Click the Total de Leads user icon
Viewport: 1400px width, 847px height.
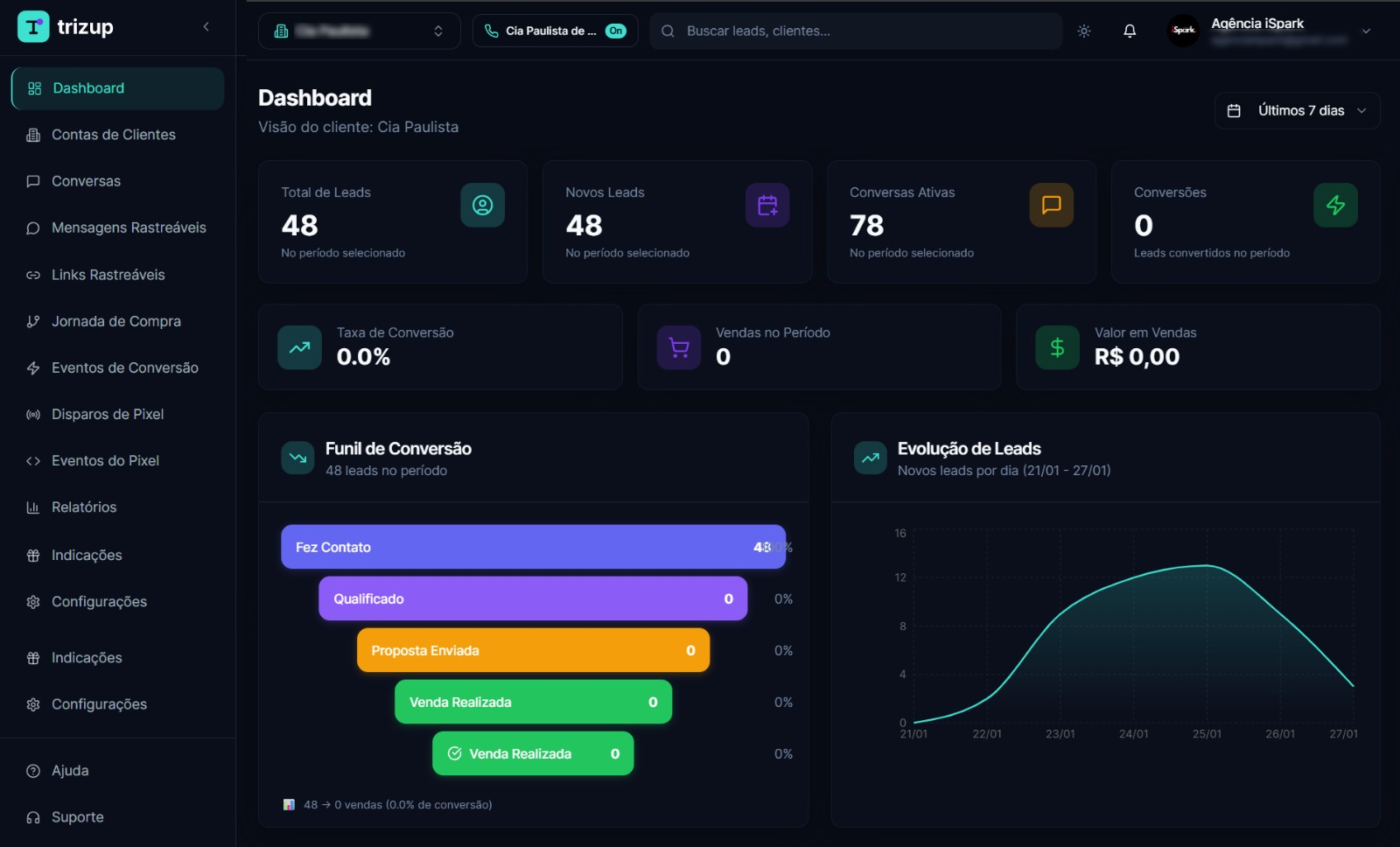tap(483, 205)
